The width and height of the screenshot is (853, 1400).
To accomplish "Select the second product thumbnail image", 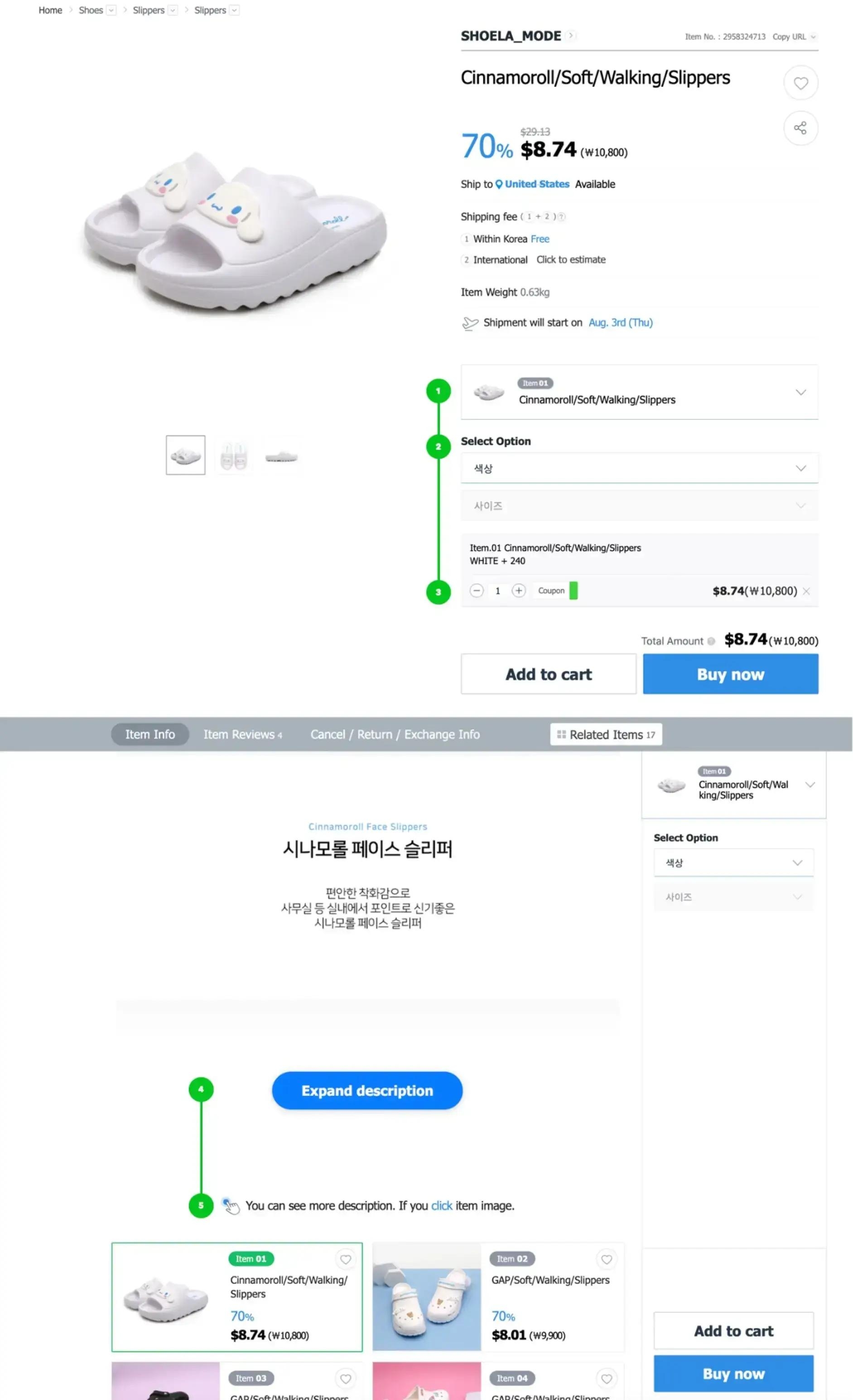I will 234,455.
